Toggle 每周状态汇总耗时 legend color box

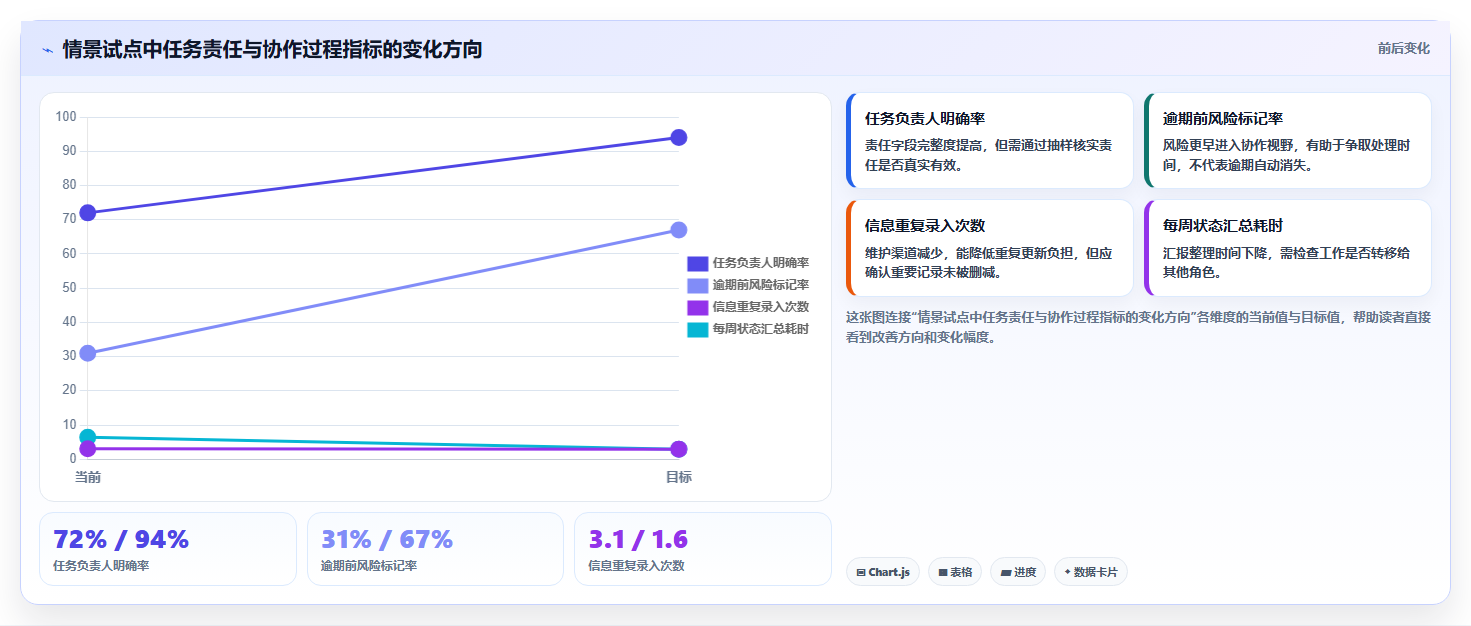point(697,329)
